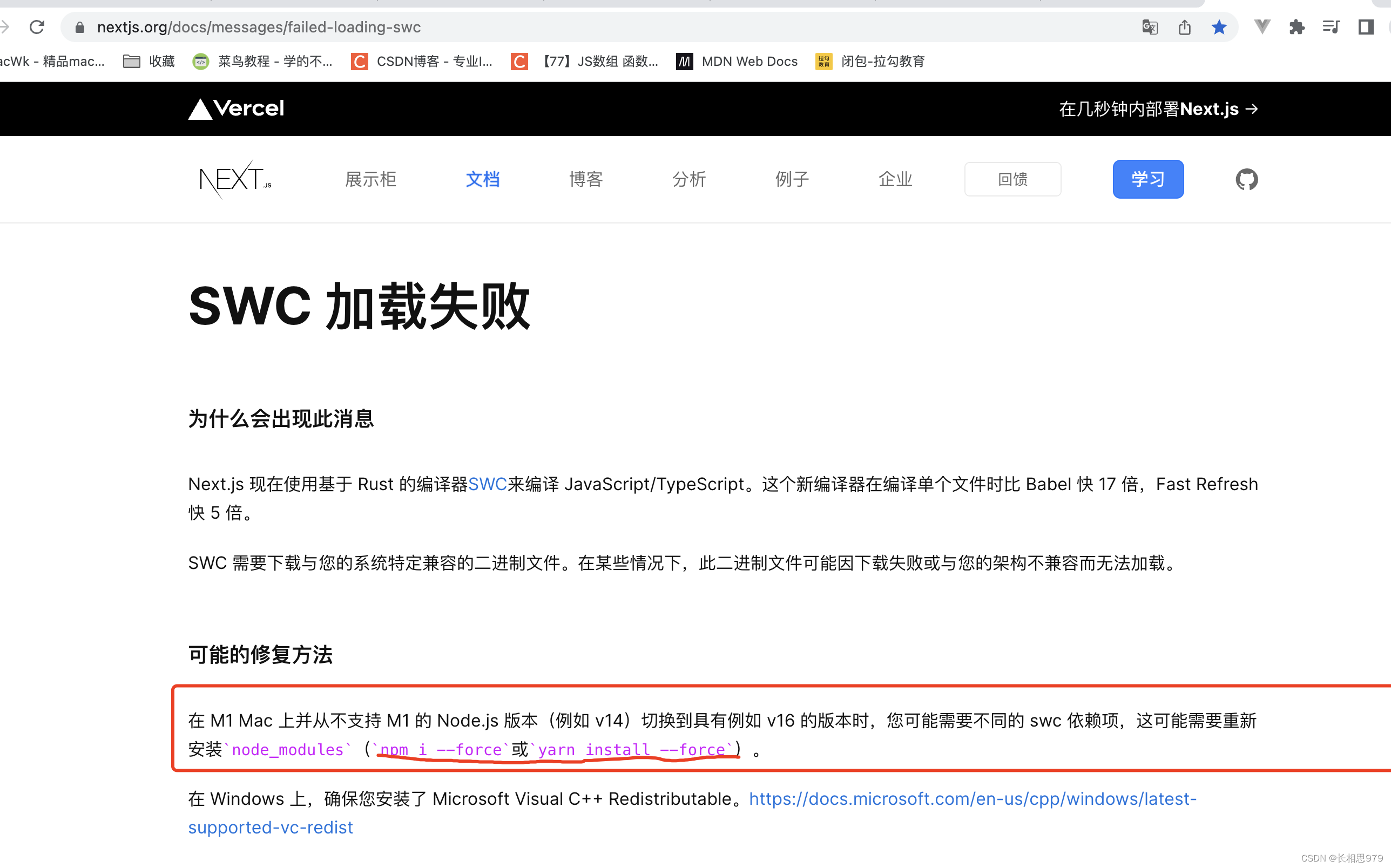Open the MDN Web Docs bookmark
Screen dimensions: 1391x868
[737, 61]
